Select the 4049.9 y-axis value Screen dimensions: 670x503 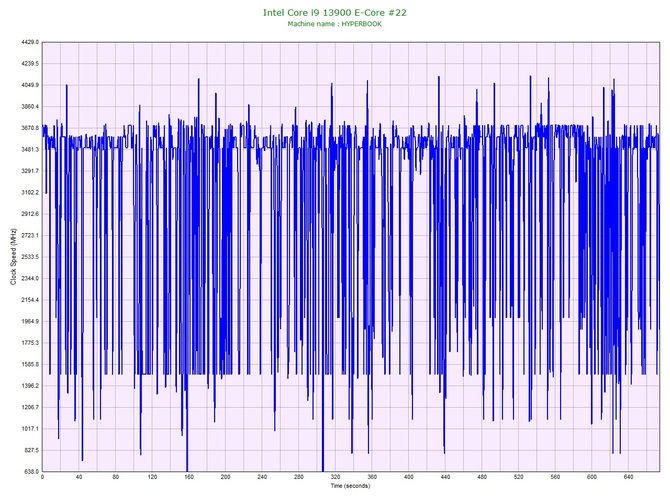(x=30, y=85)
